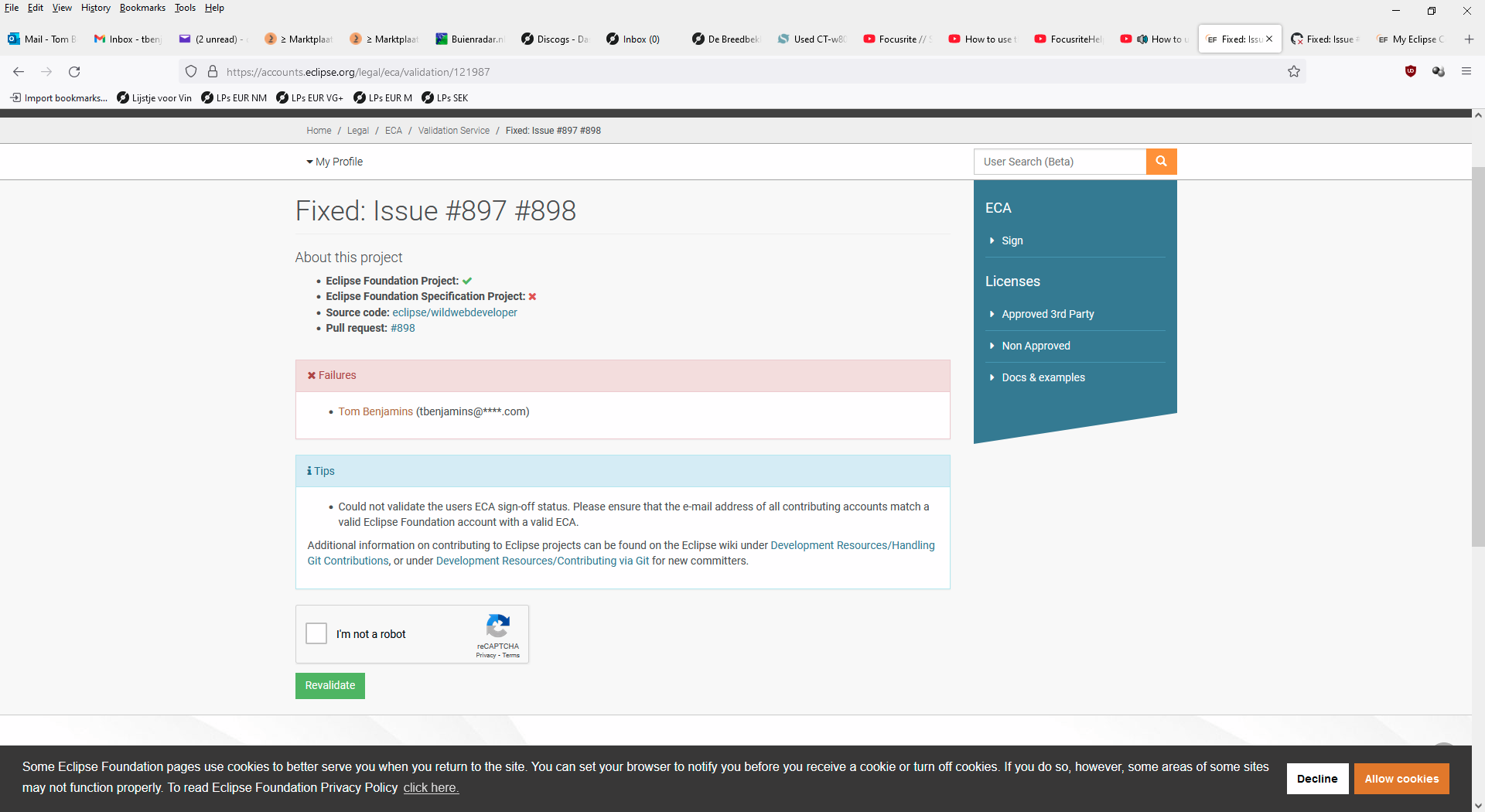
Task: Open Development Resources/Handling Git Contributions link
Action: pyautogui.click(x=852, y=545)
